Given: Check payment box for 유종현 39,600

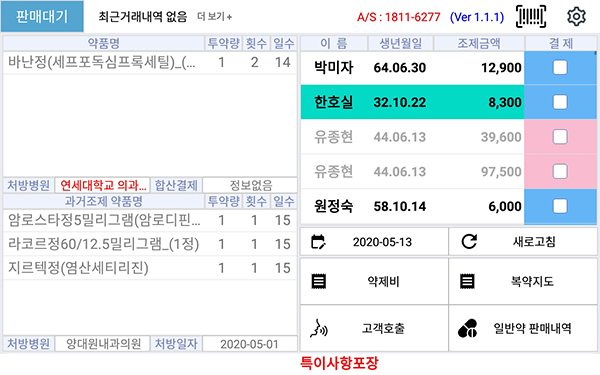Looking at the screenshot, I should click(x=560, y=137).
